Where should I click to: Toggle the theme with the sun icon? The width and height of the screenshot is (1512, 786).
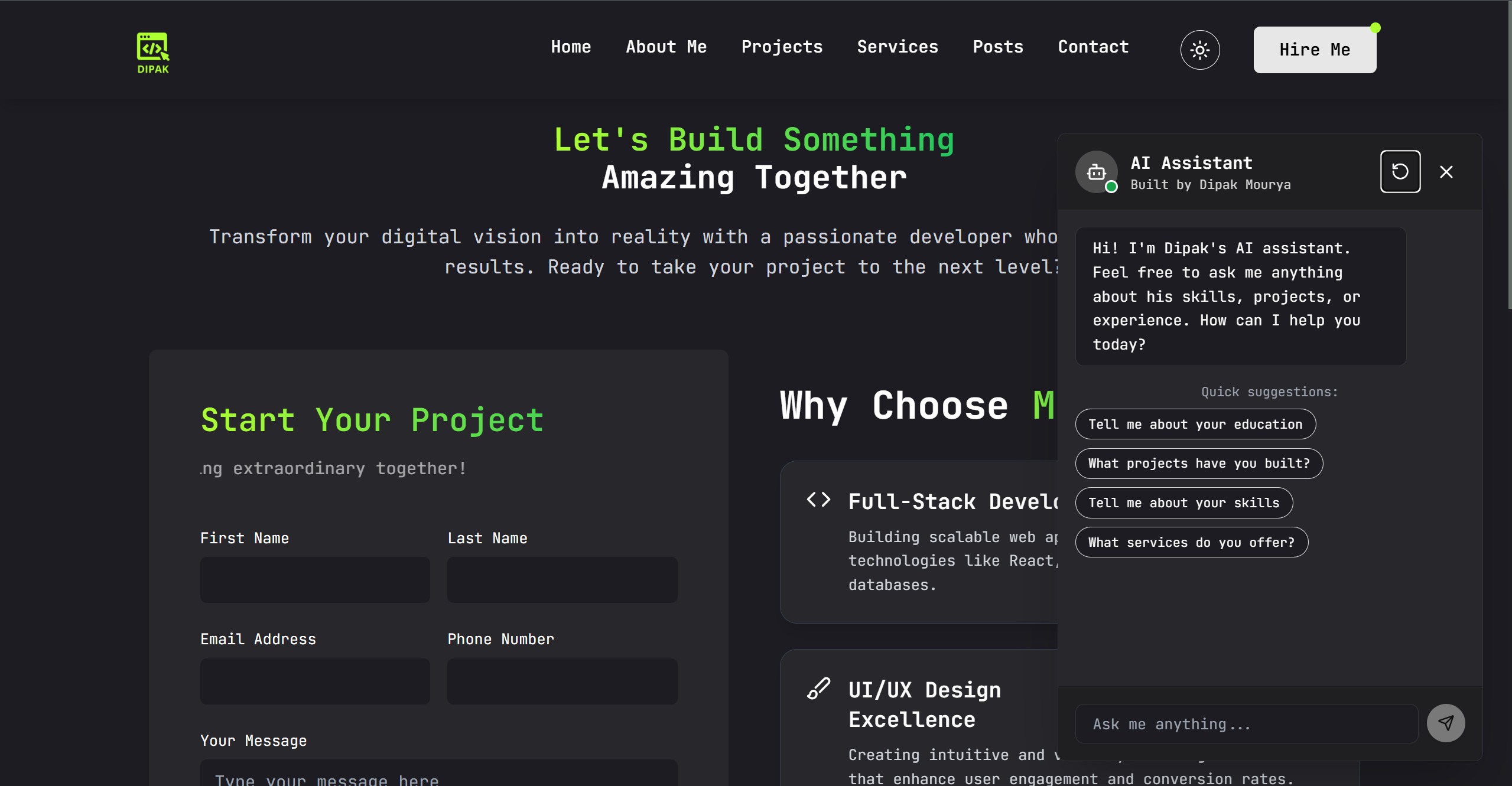[1199, 50]
